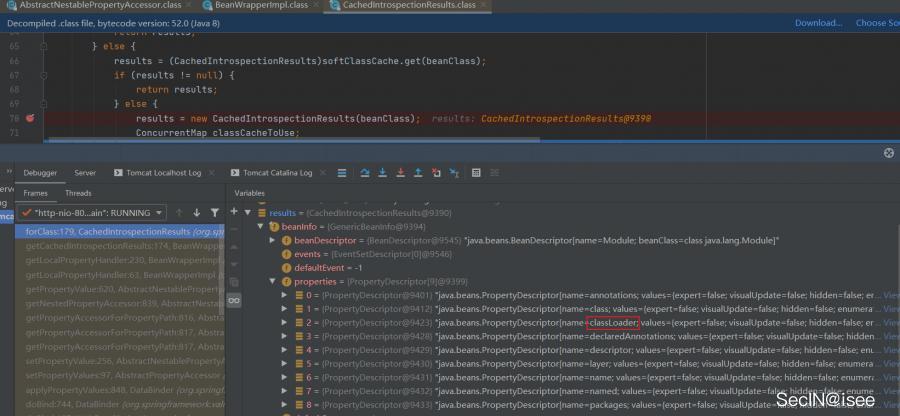Expand property 1 named class
This screenshot has width=900, height=416.
[x=285, y=309]
